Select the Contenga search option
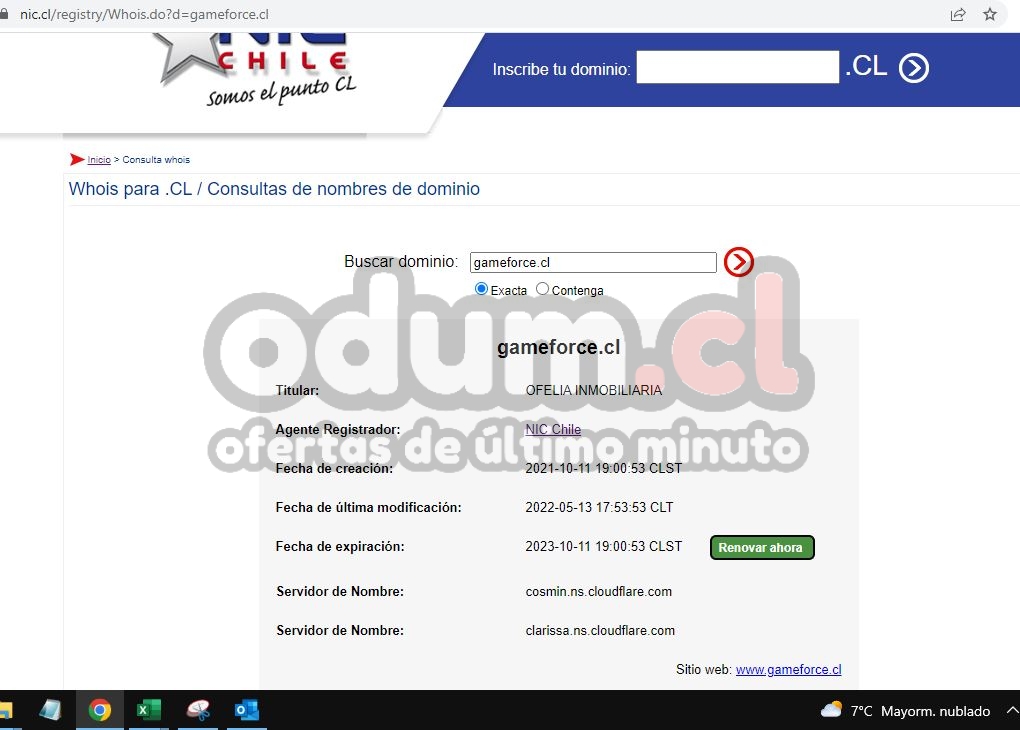This screenshot has width=1020, height=730. (x=542, y=289)
